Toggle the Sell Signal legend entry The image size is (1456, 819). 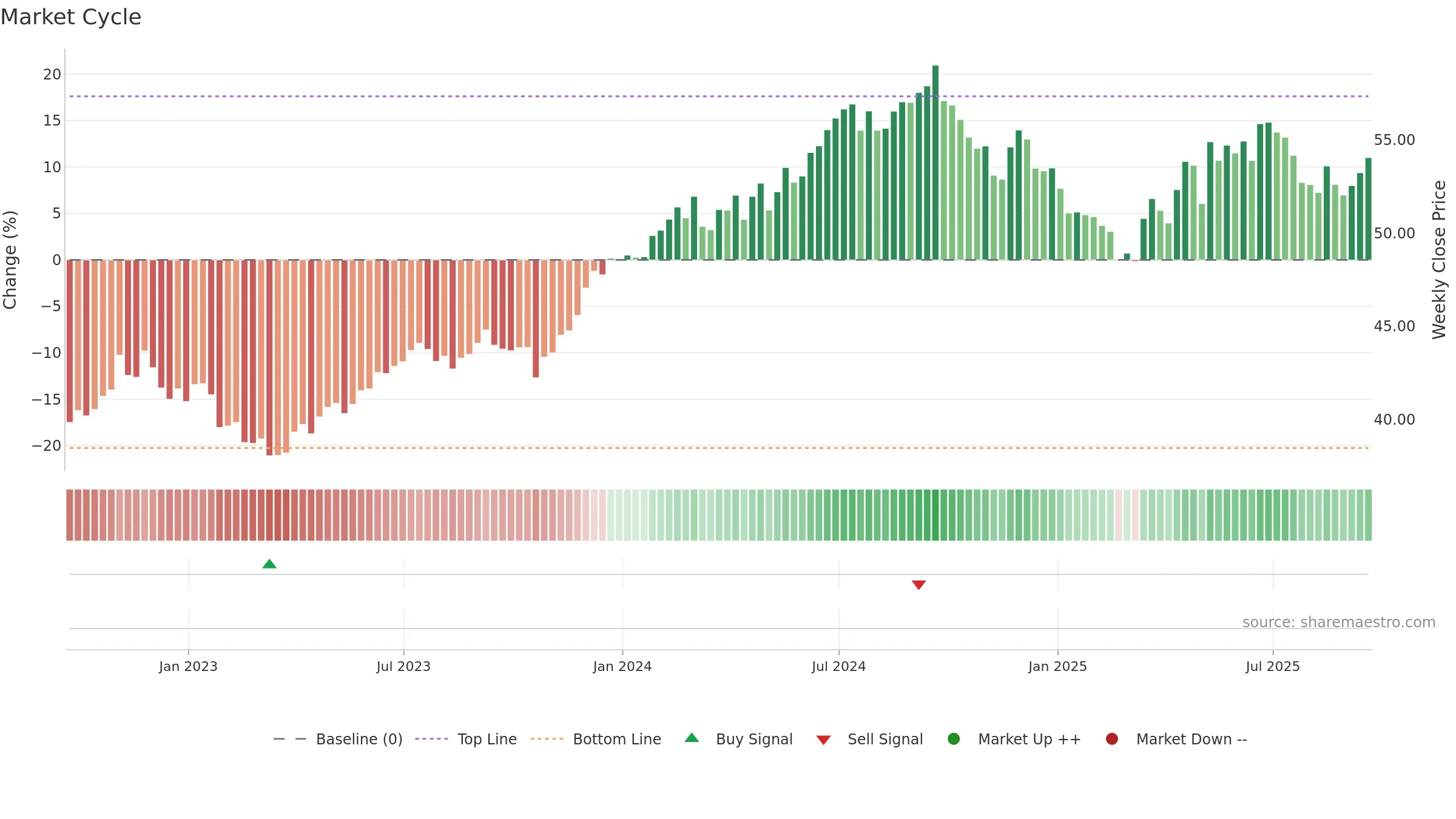coord(869,740)
